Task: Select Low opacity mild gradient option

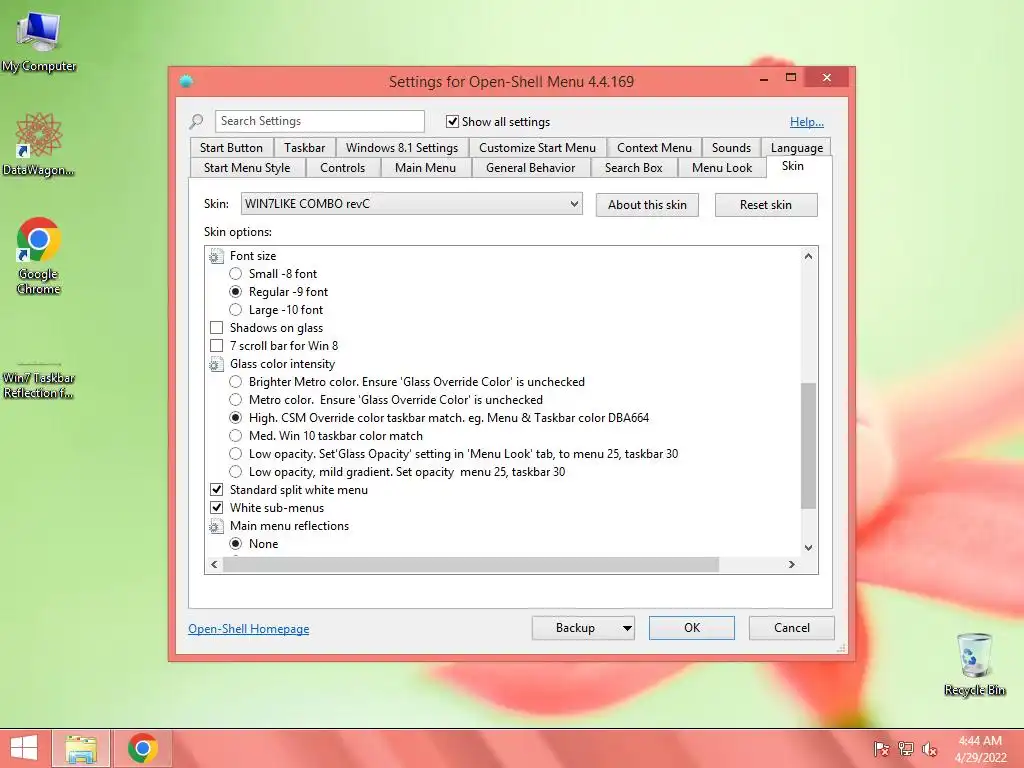Action: click(x=236, y=472)
